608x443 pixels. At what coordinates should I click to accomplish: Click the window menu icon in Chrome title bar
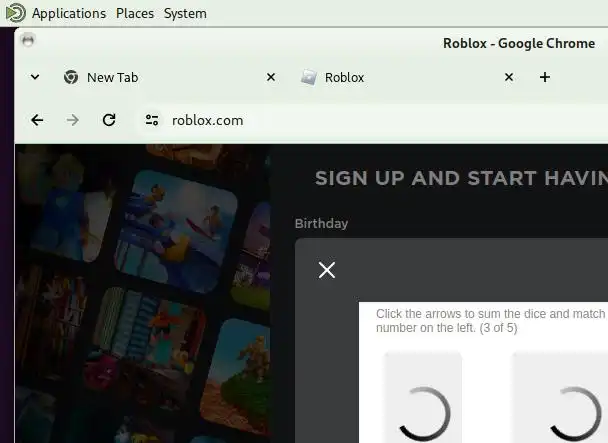coord(28,40)
